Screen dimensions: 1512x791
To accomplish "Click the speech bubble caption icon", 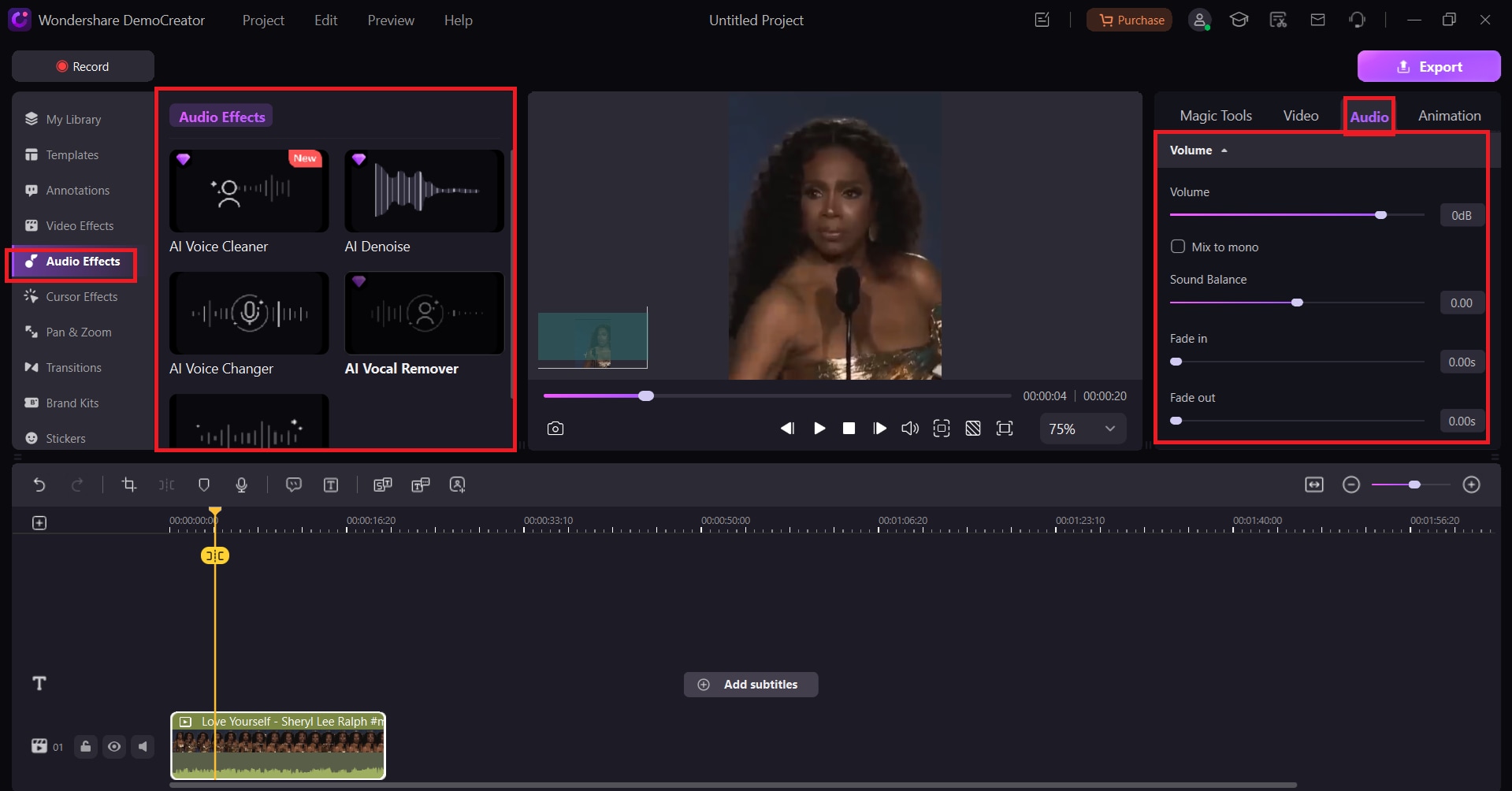I will click(x=294, y=485).
